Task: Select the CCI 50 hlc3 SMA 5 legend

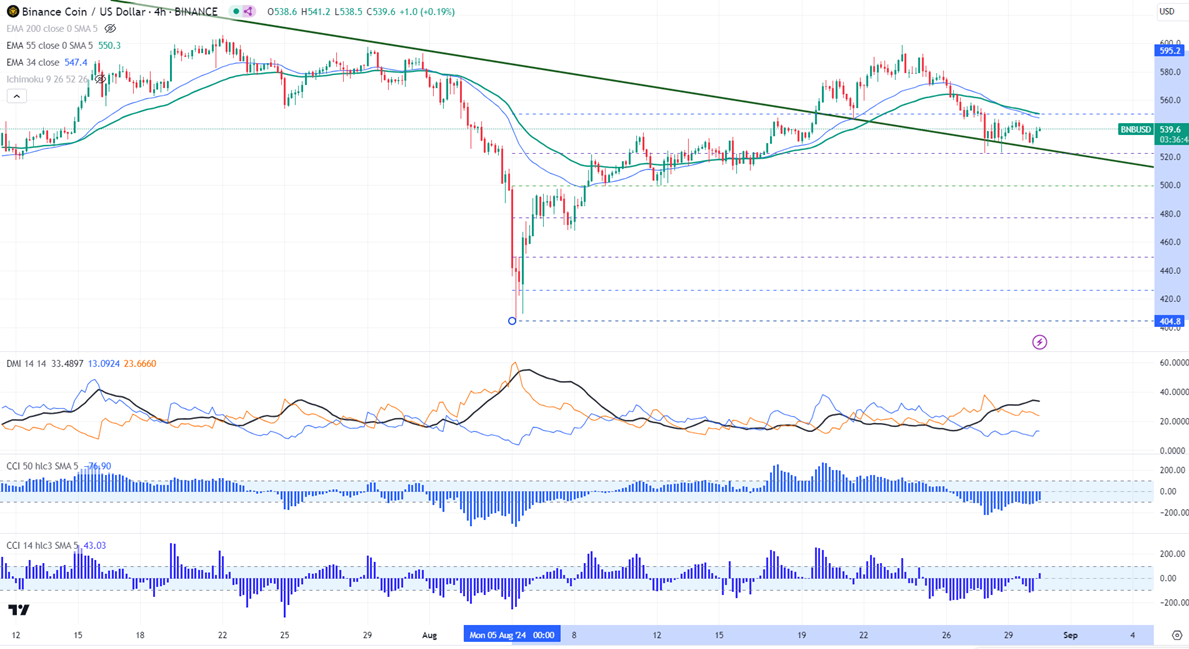Action: (42, 466)
